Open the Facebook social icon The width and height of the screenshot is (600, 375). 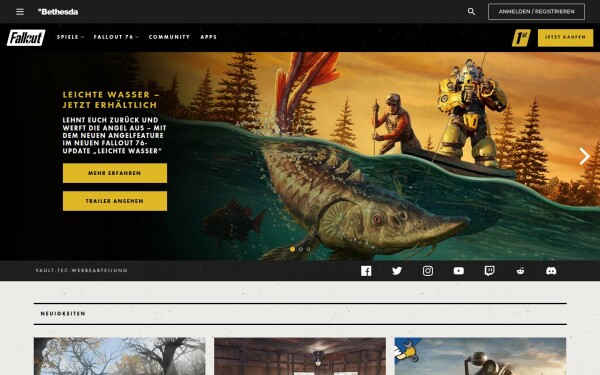(366, 271)
